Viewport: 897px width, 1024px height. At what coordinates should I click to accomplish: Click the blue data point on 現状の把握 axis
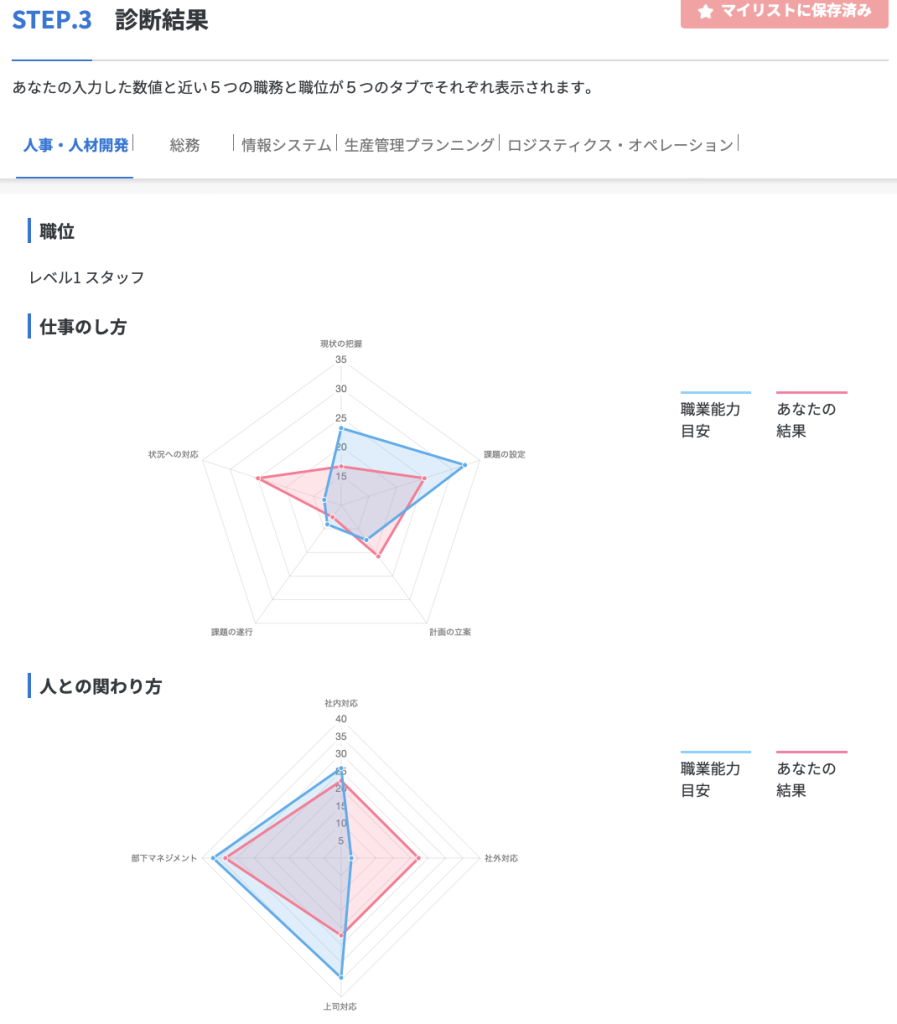point(341,428)
